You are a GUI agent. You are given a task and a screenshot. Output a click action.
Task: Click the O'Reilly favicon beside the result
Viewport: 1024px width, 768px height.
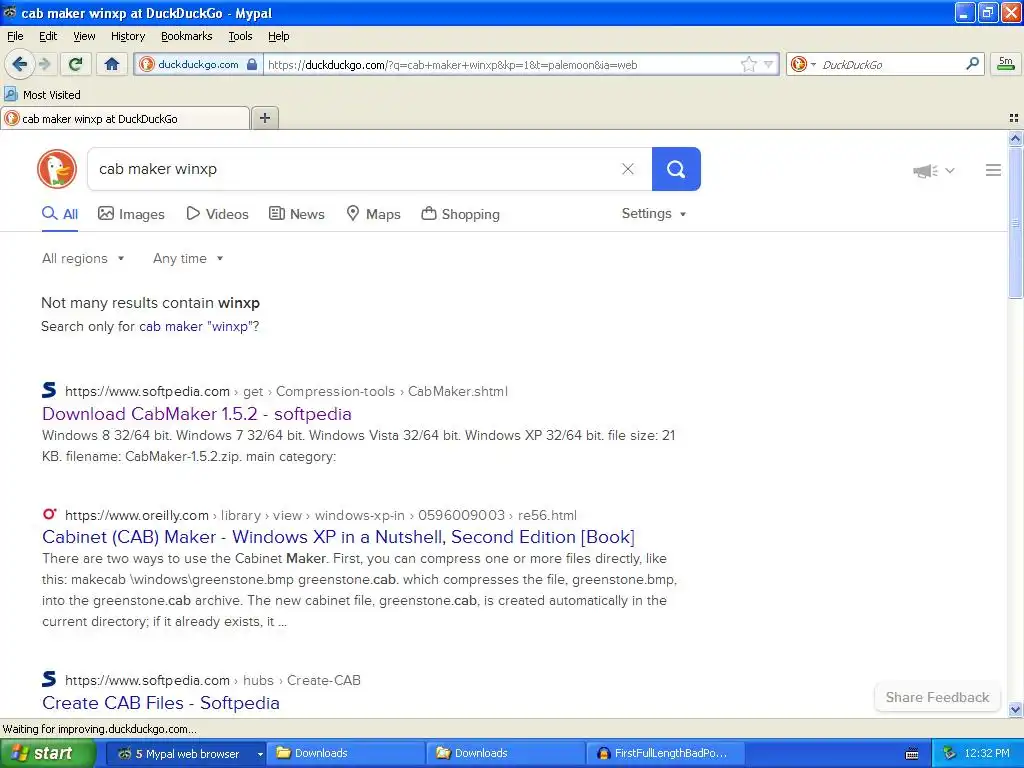tap(49, 514)
